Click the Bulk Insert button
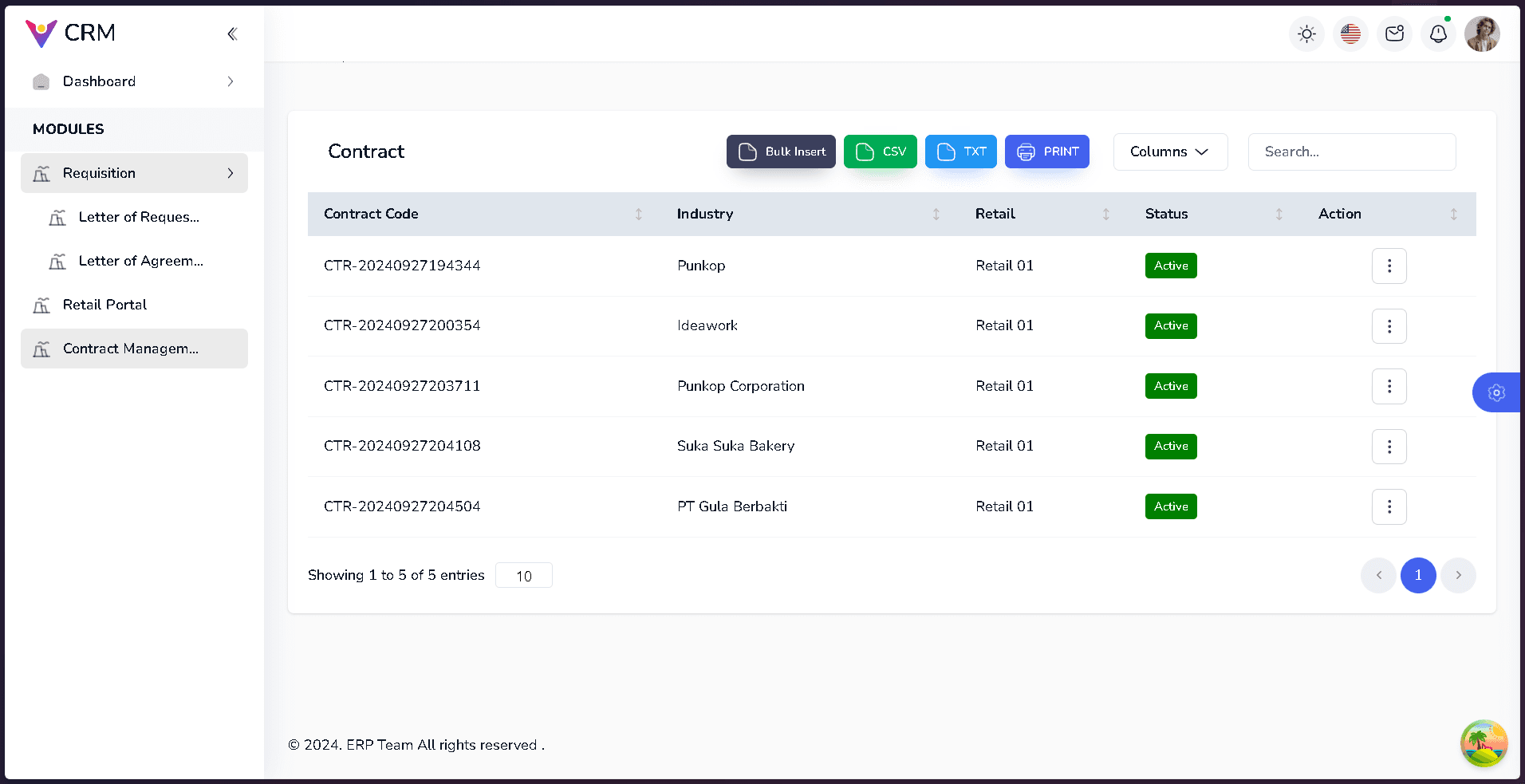Image resolution: width=1525 pixels, height=784 pixels. (x=781, y=152)
